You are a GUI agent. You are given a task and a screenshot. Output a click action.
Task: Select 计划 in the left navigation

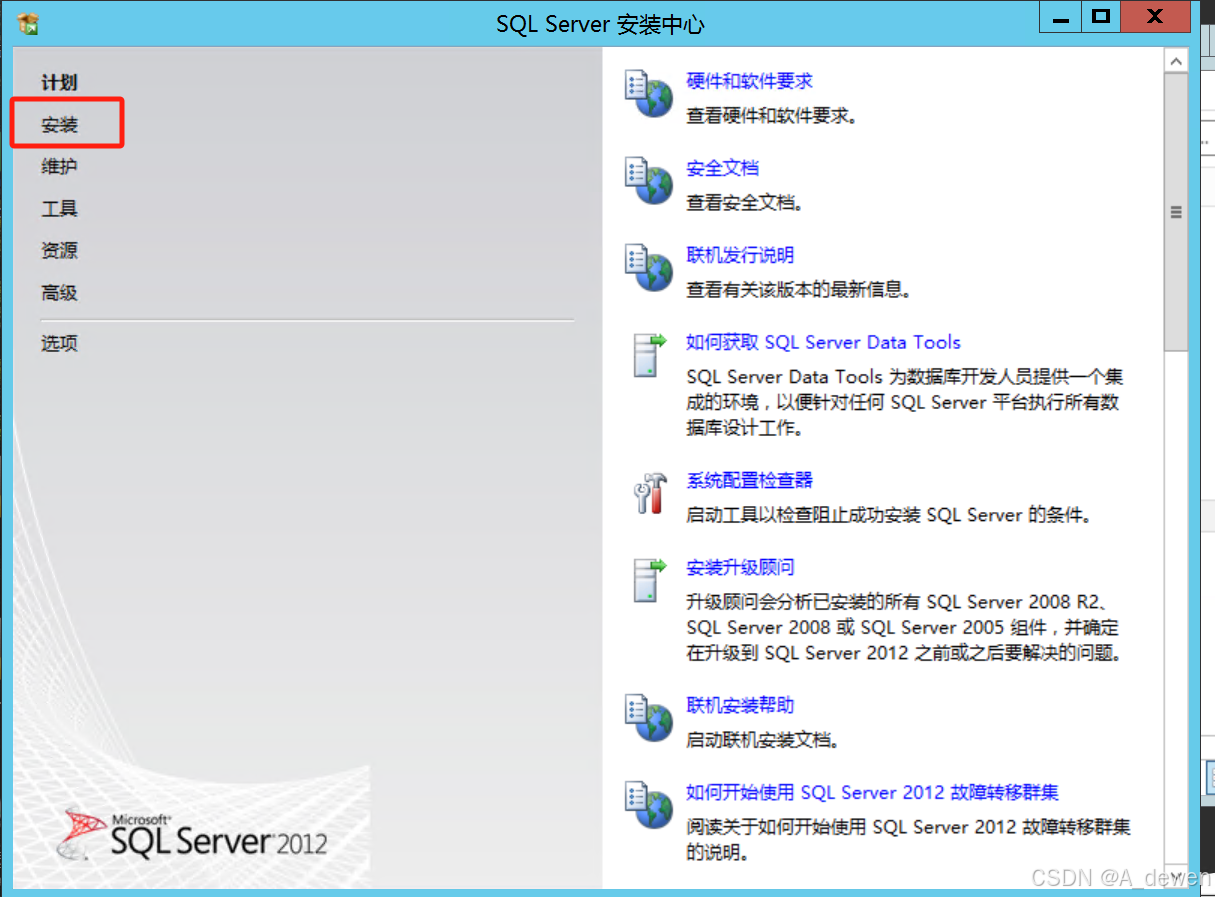tap(59, 83)
